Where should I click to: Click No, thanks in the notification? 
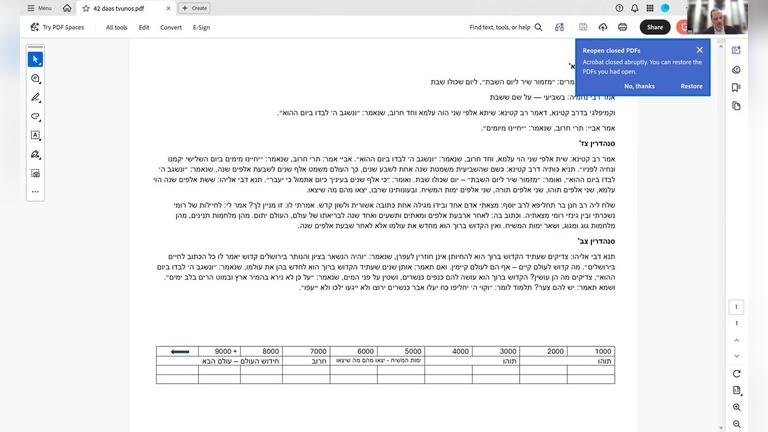tap(639, 86)
